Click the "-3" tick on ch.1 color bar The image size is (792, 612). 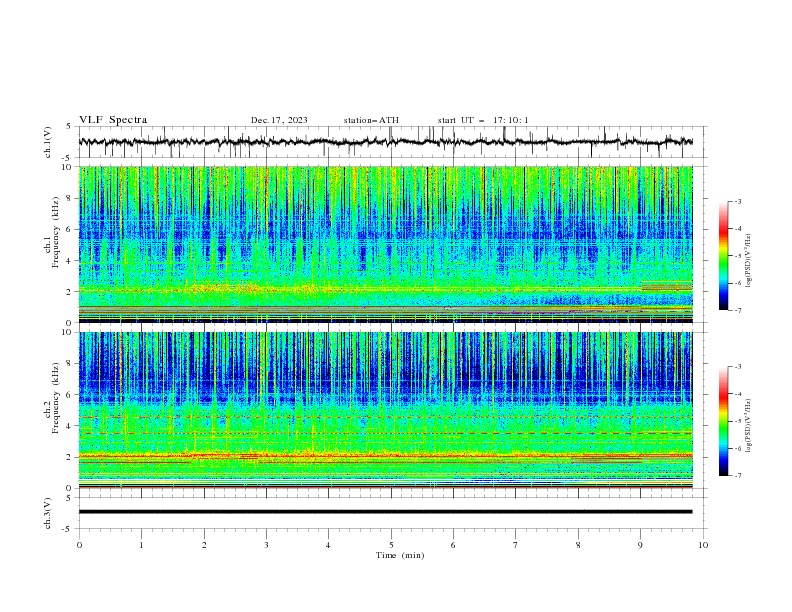(x=738, y=201)
